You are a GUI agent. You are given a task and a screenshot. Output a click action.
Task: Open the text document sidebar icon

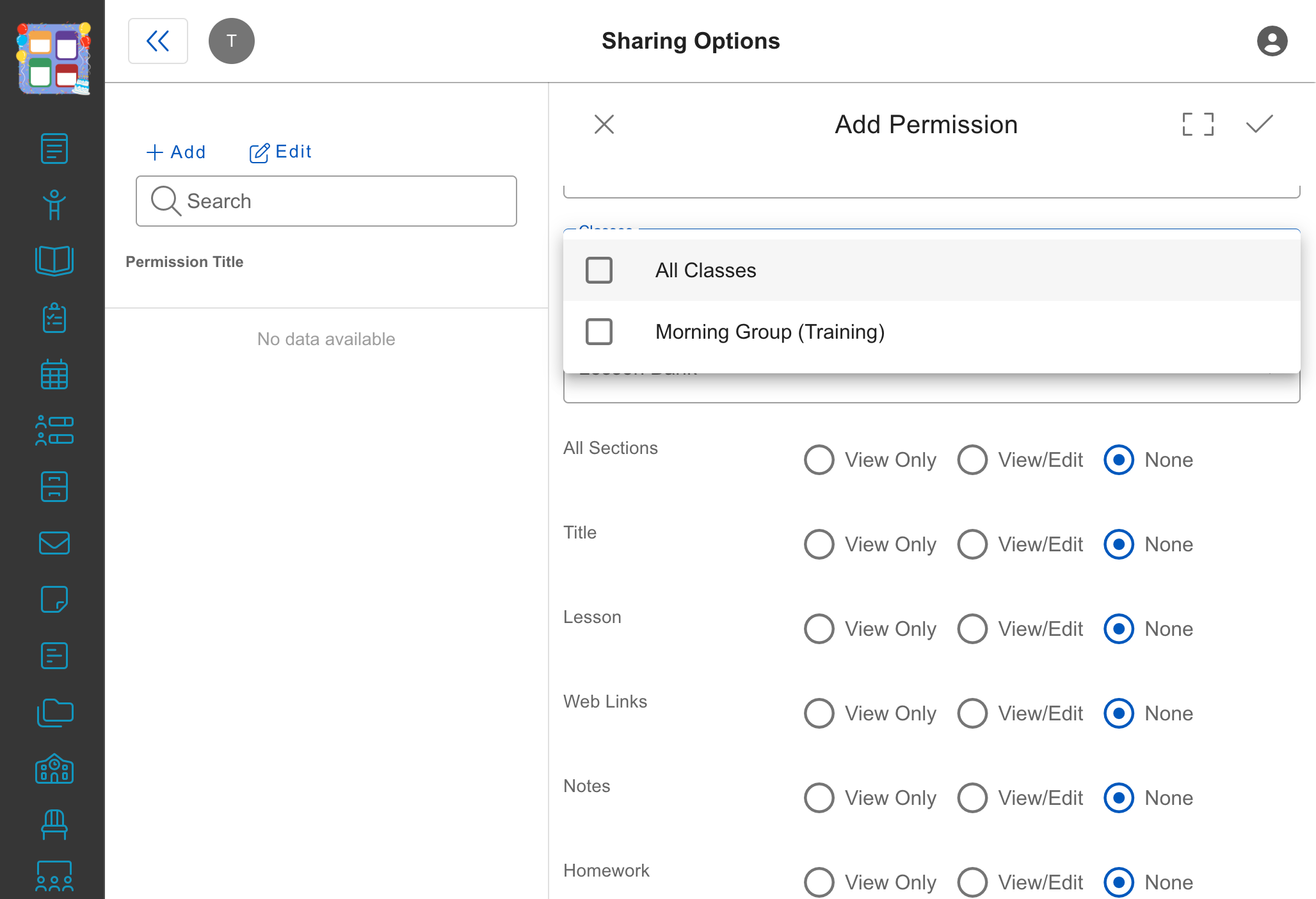click(54, 656)
